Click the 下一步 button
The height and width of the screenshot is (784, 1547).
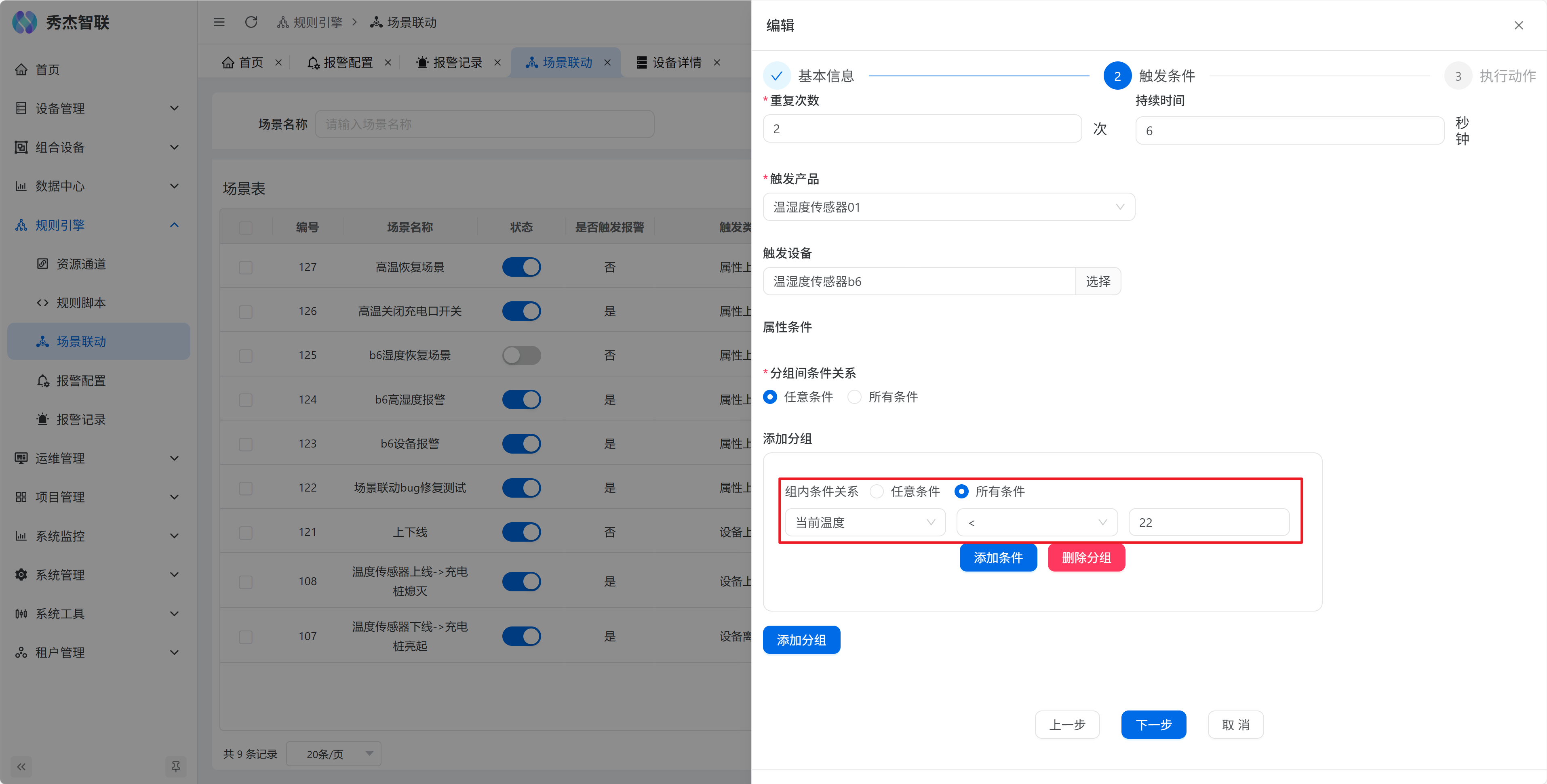(1153, 725)
